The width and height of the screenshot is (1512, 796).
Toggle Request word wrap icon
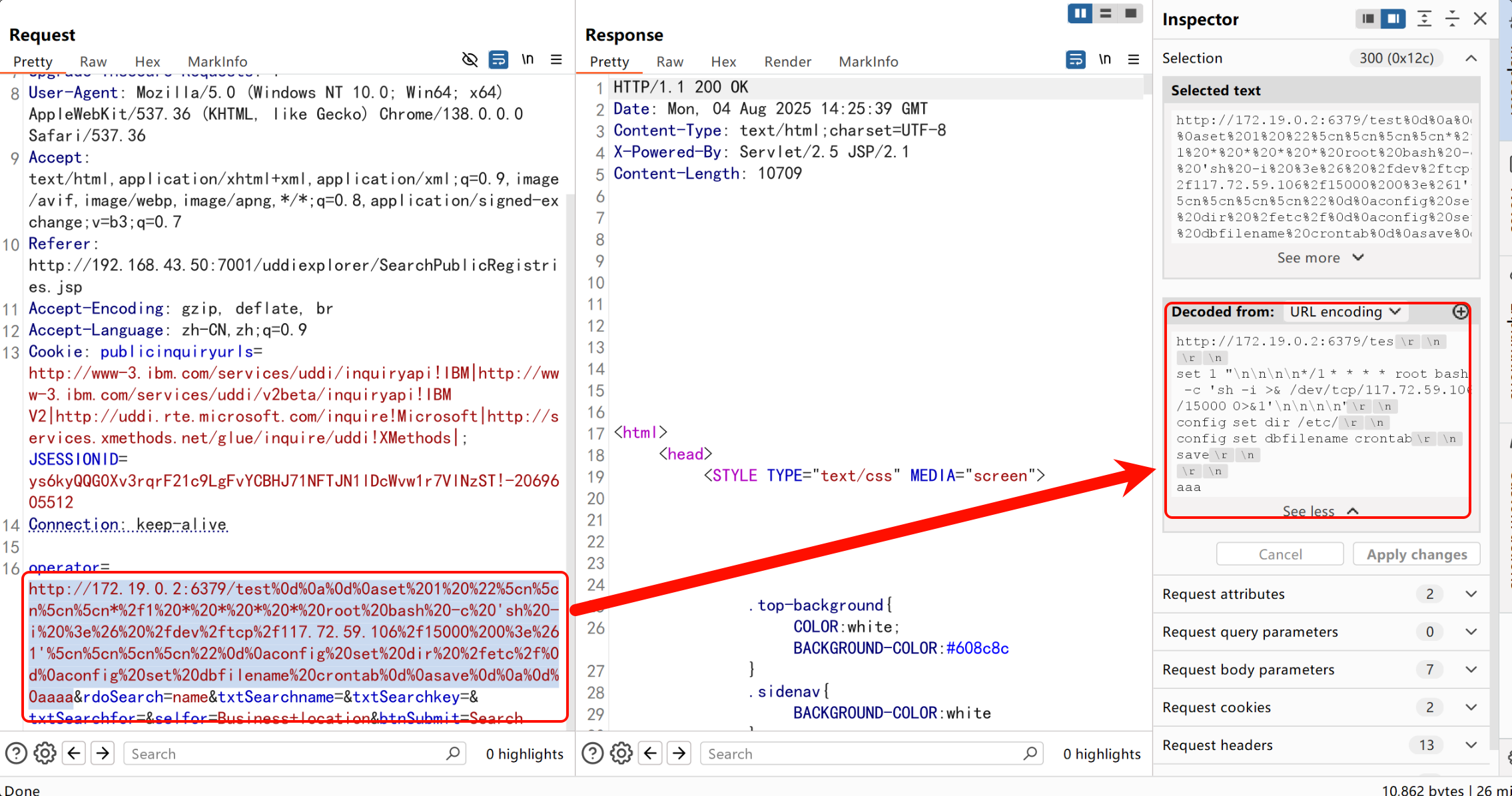498,60
